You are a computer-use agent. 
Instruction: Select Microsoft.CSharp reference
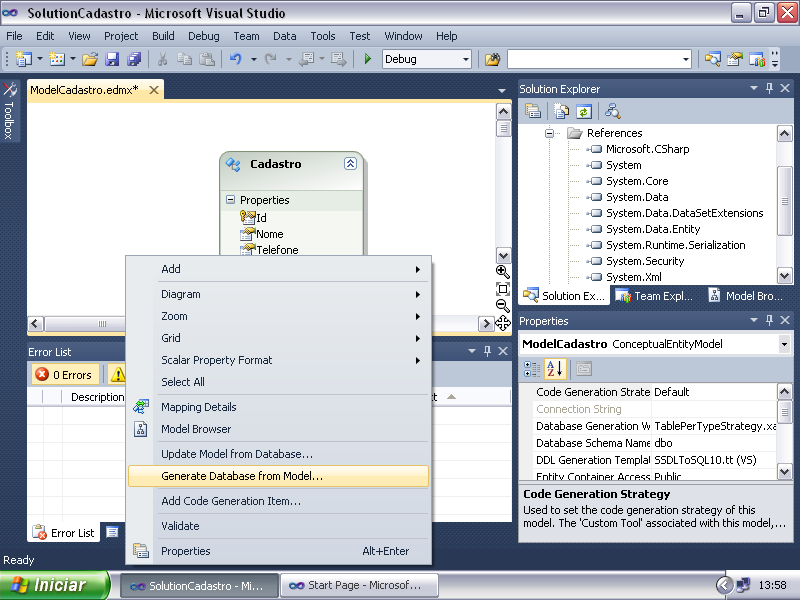click(x=647, y=149)
